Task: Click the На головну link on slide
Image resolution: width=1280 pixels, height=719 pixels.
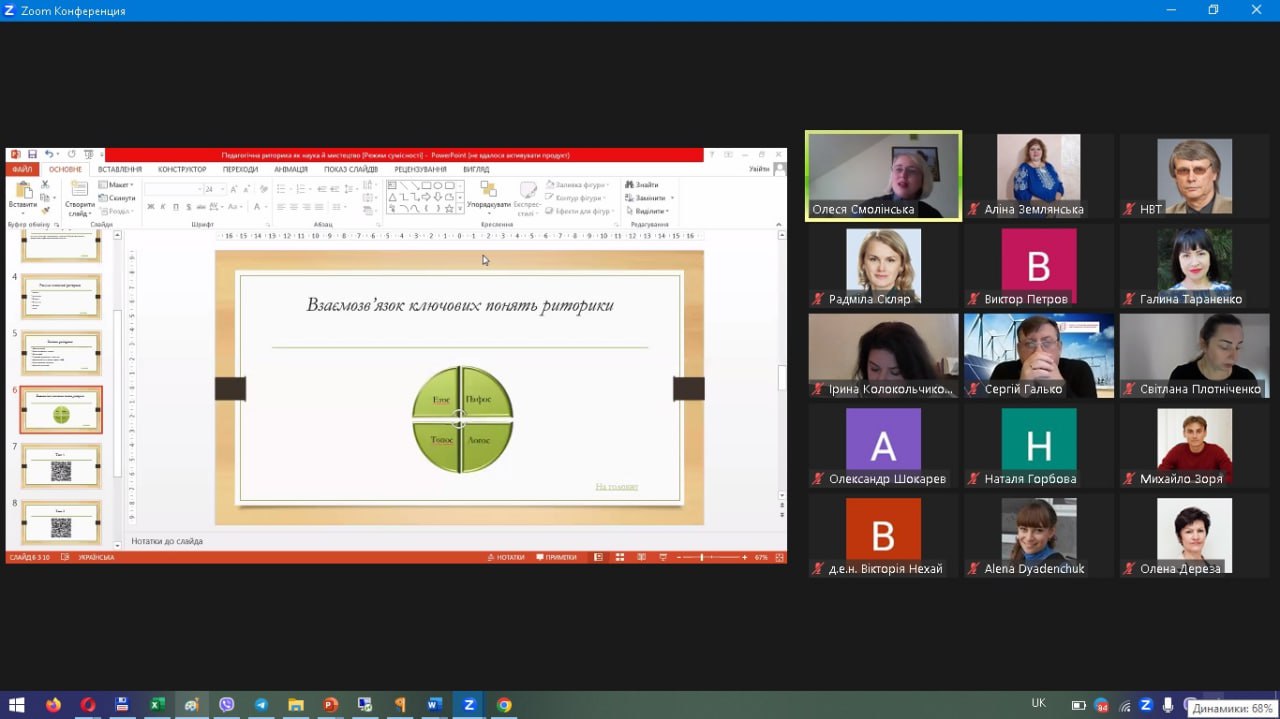Action: [616, 487]
